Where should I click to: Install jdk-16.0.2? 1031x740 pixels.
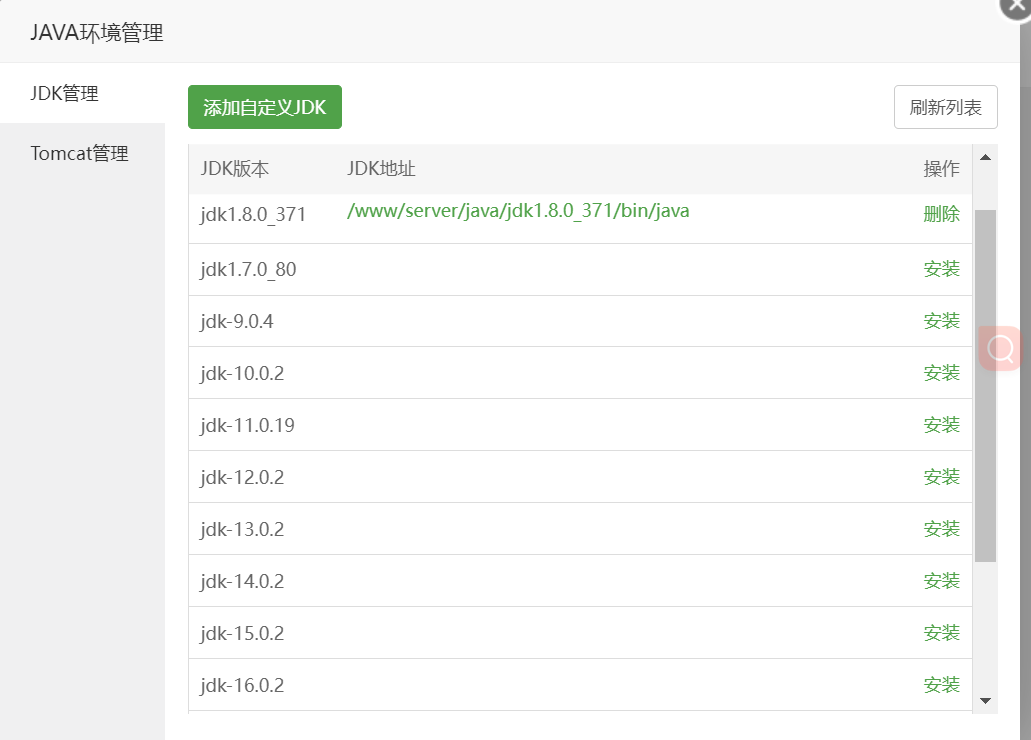point(941,685)
